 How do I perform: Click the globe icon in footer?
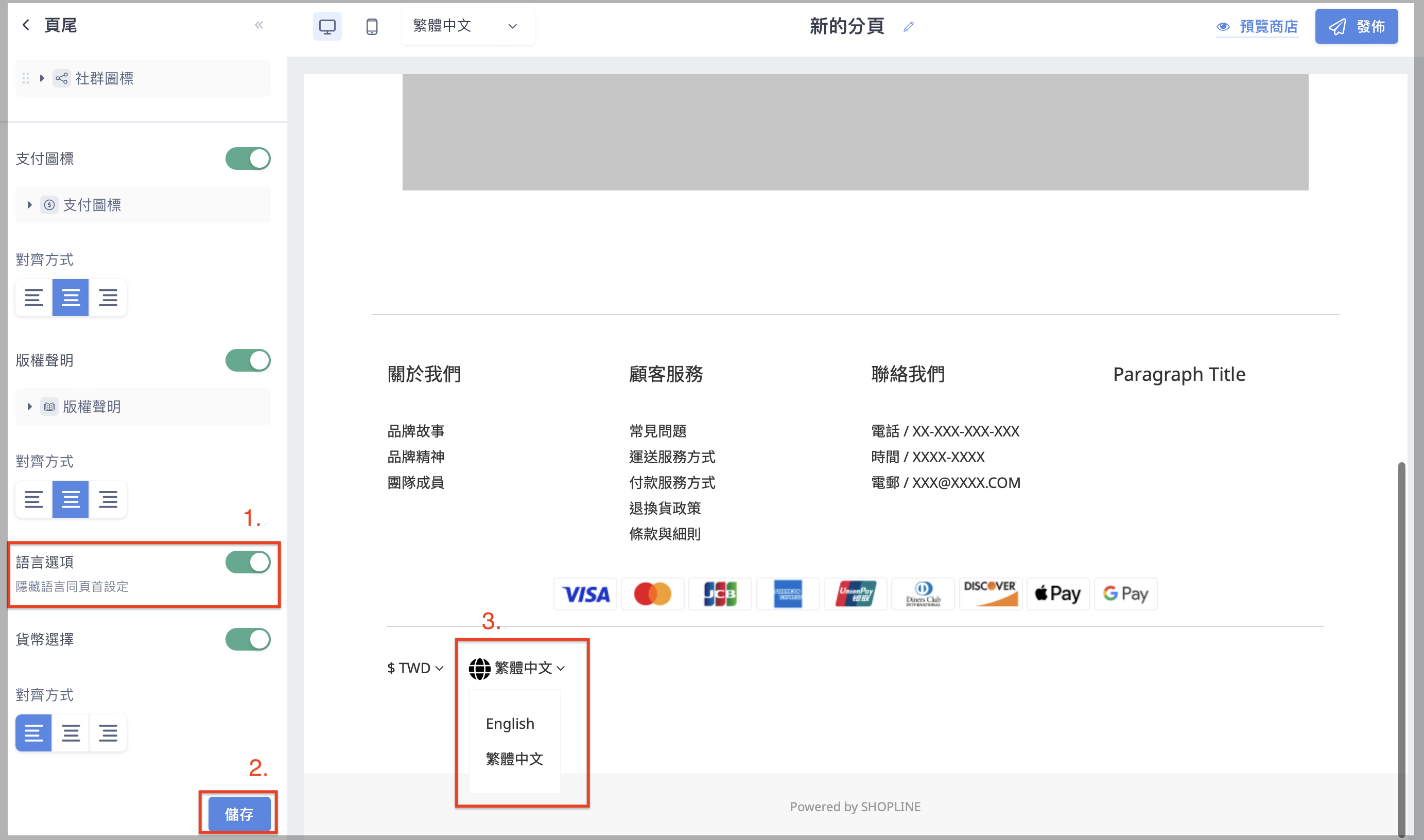479,669
